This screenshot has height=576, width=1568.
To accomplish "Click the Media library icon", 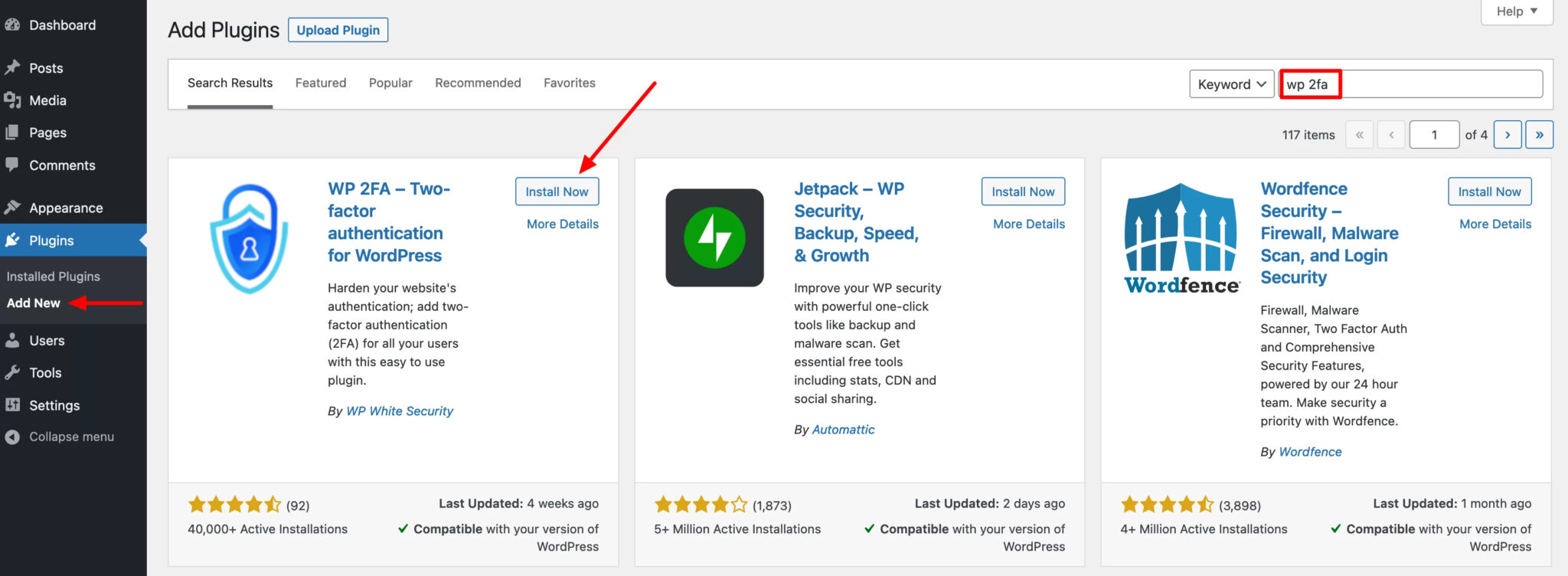I will [11, 100].
